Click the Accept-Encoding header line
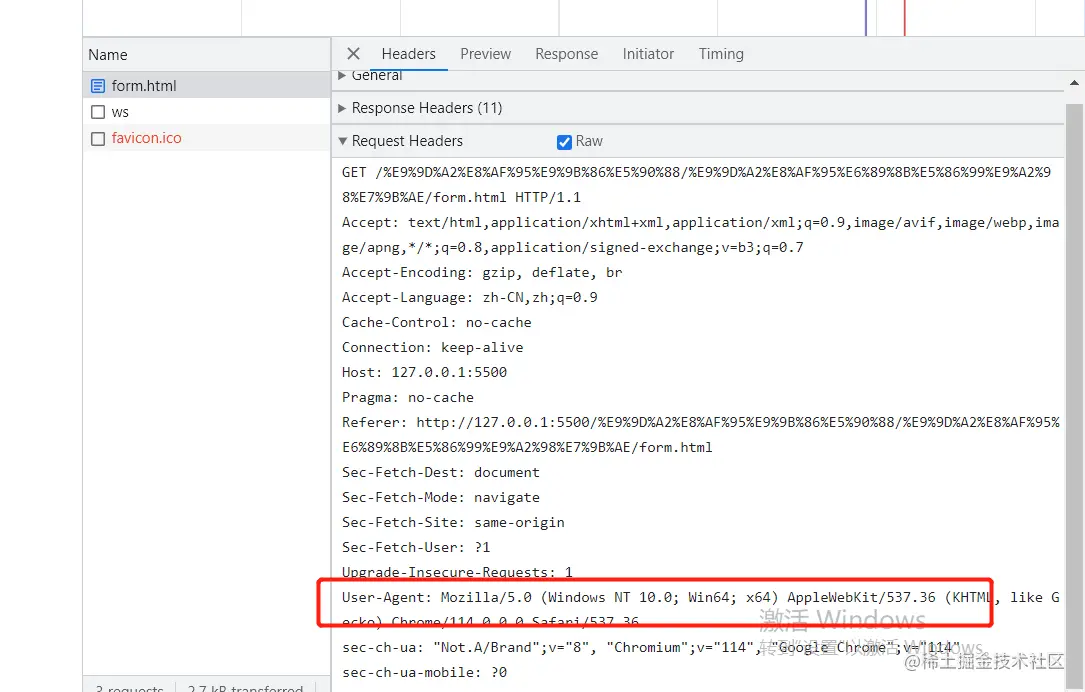1085x692 pixels. (482, 273)
